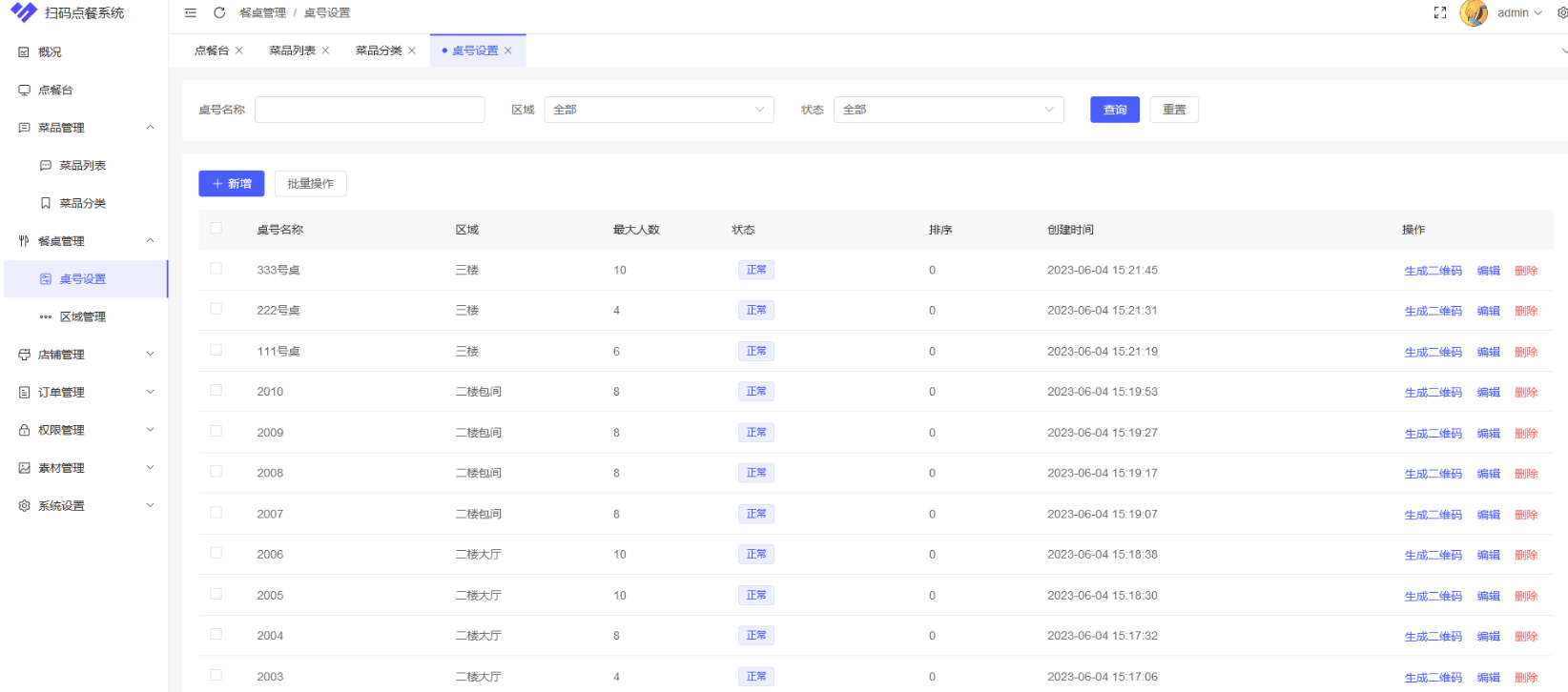The height and width of the screenshot is (692, 1568).
Task: Click the 订单管理 list icon
Action: point(24,392)
